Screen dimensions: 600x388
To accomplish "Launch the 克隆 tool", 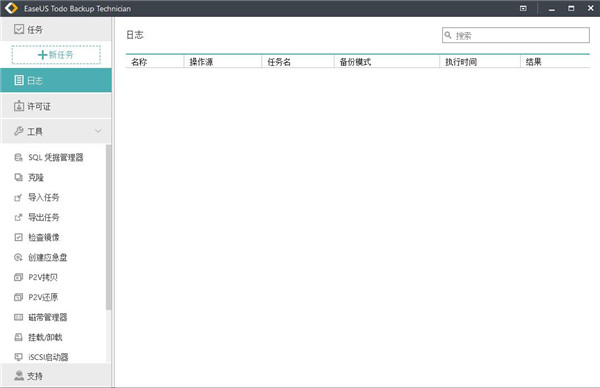I will click(36, 178).
